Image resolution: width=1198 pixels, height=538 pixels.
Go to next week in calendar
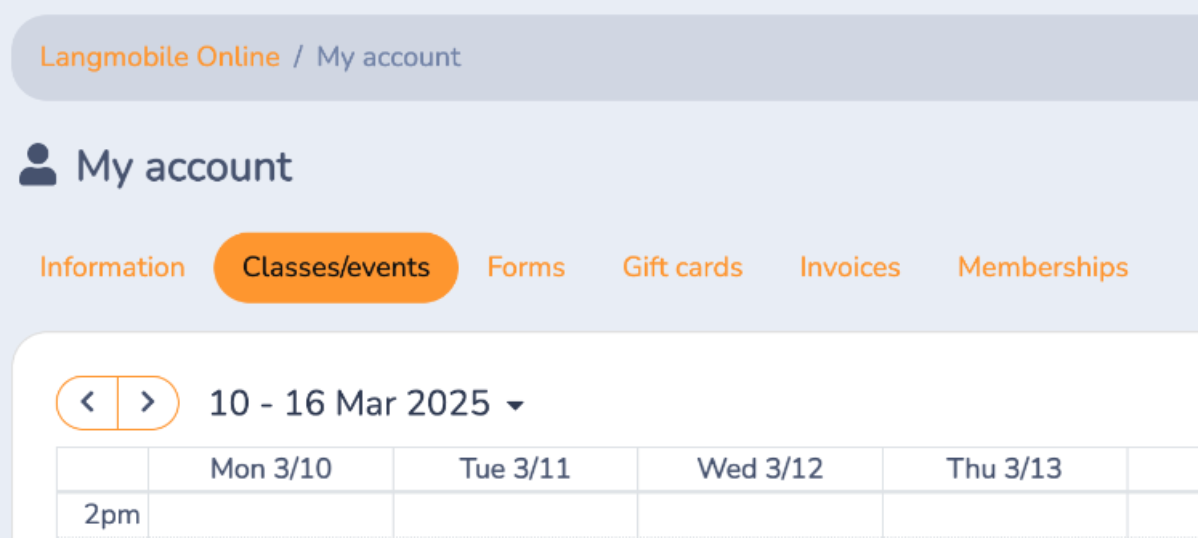click(148, 403)
